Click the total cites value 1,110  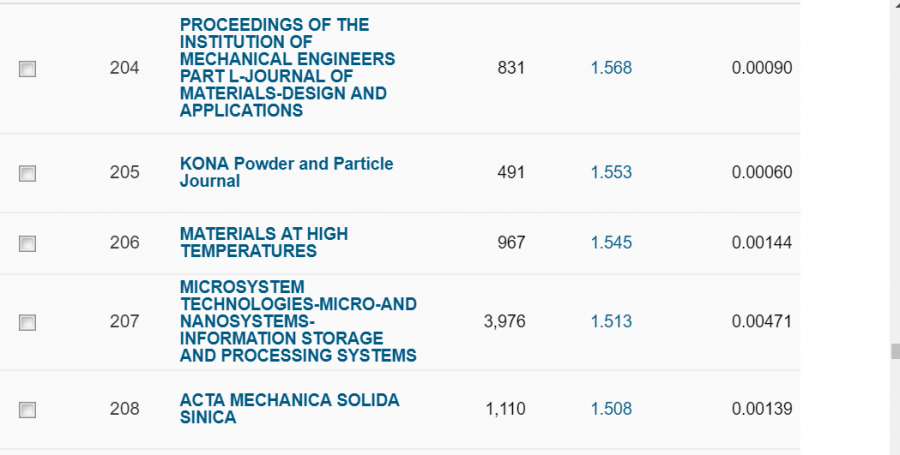click(x=505, y=408)
